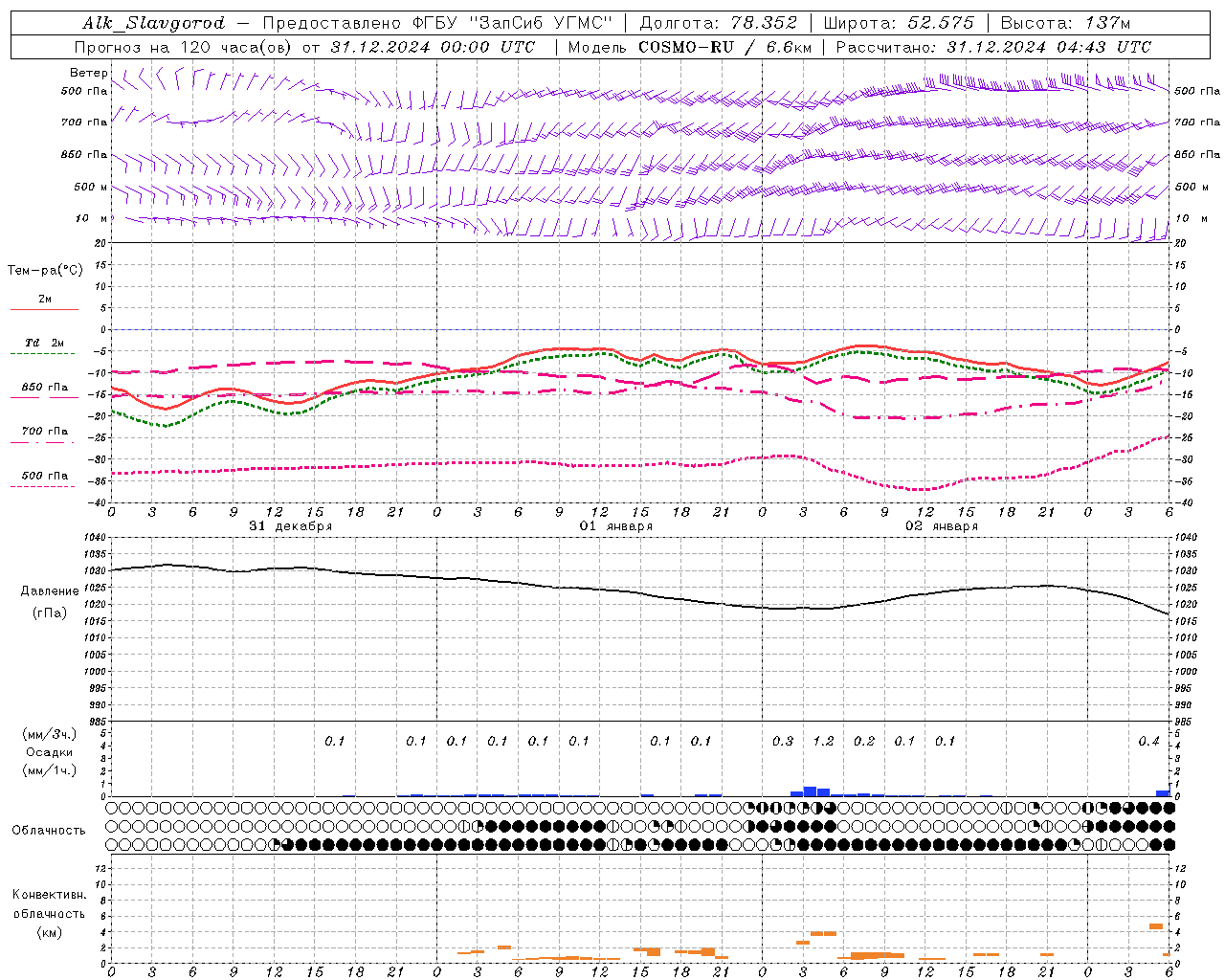Click the 700 гПа legend entry in temperature panel

45,432
